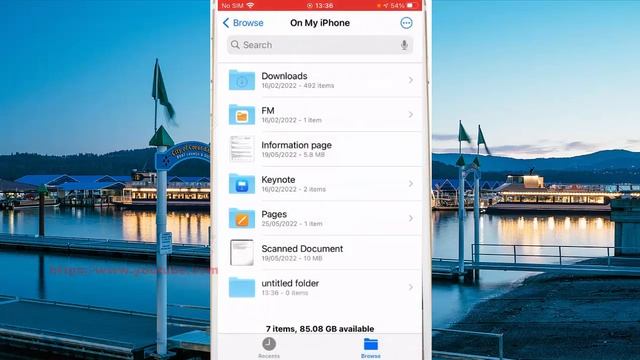Select the "untitled folder" name text
The height and width of the screenshot is (360, 640).
290,283
